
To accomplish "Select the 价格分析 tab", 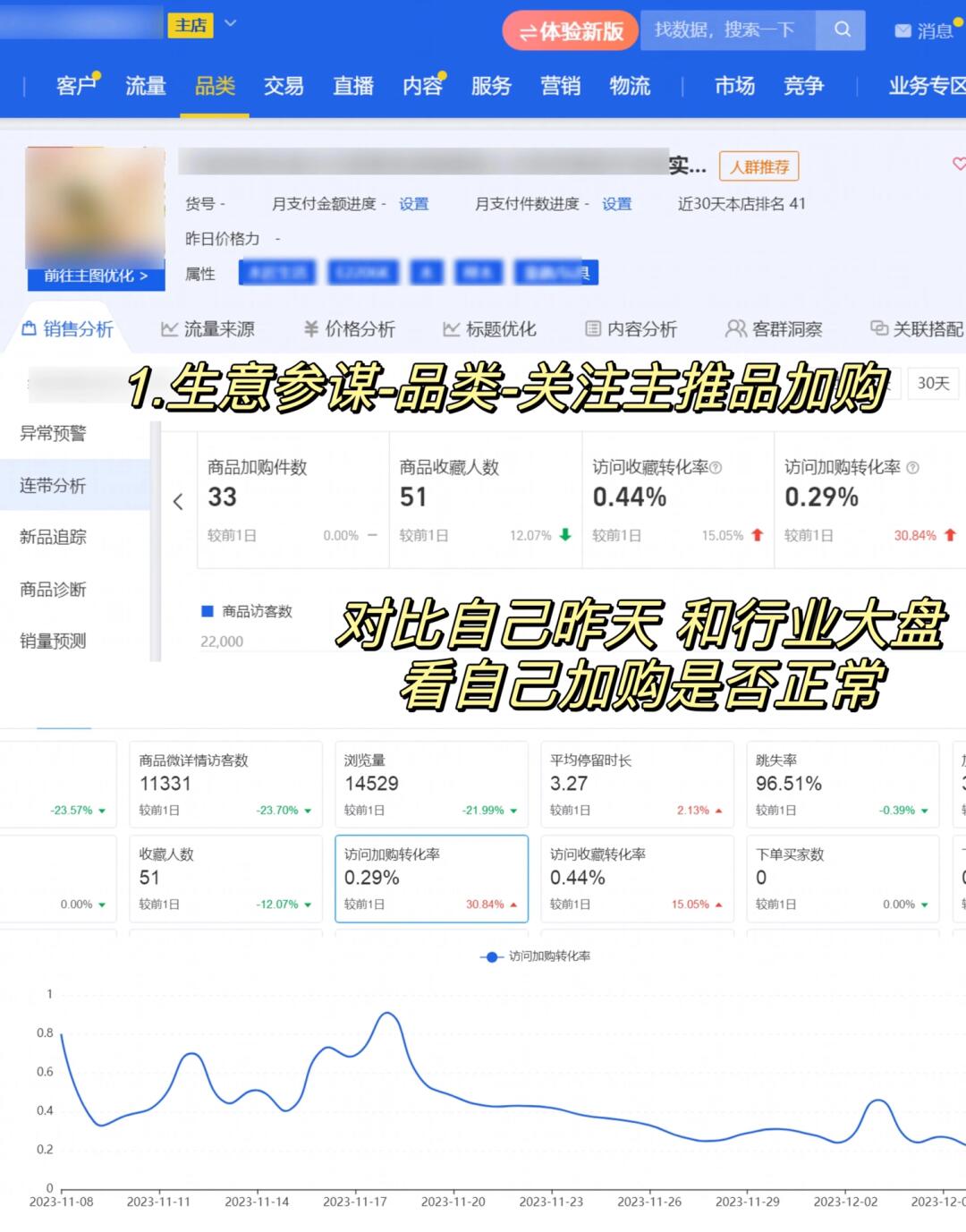I will [349, 329].
